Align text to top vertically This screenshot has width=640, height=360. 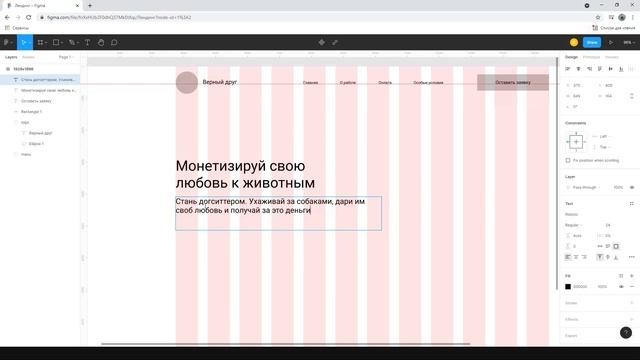click(600, 257)
